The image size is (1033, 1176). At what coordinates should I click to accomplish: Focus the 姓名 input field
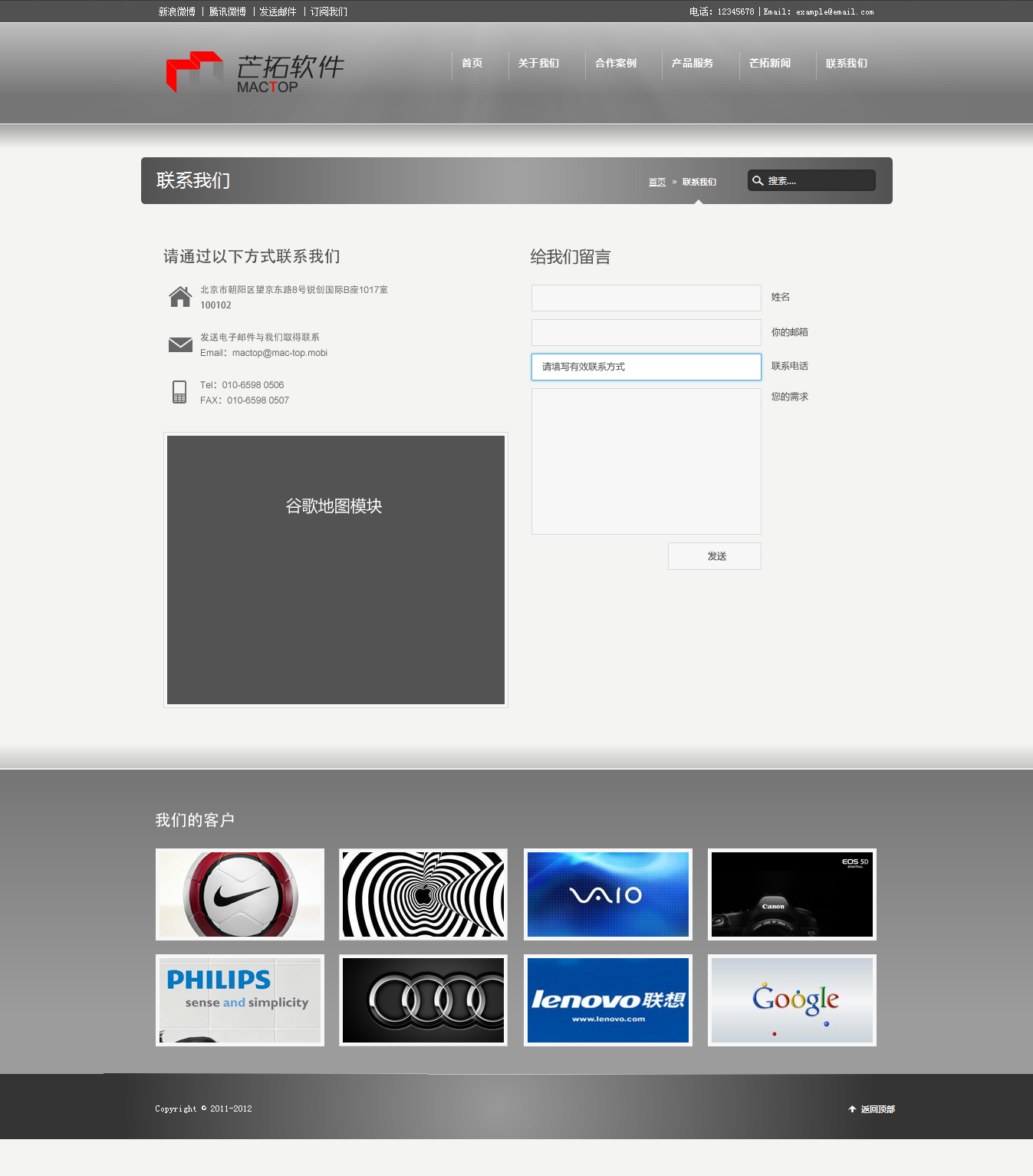click(x=646, y=298)
